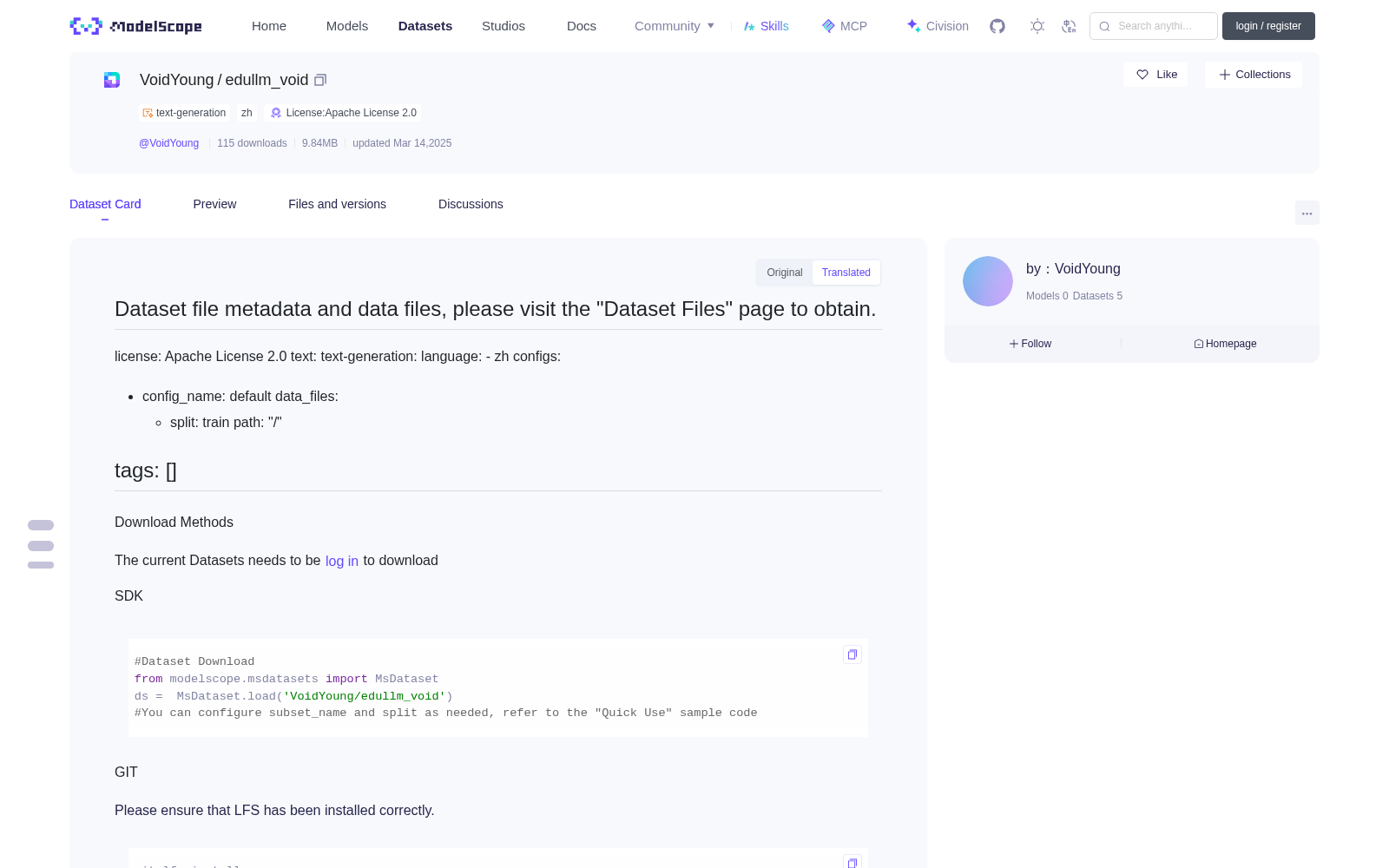Image resolution: width=1389 pixels, height=868 pixels.
Task: Click 'Datasets 5' author stat
Action: click(1097, 296)
